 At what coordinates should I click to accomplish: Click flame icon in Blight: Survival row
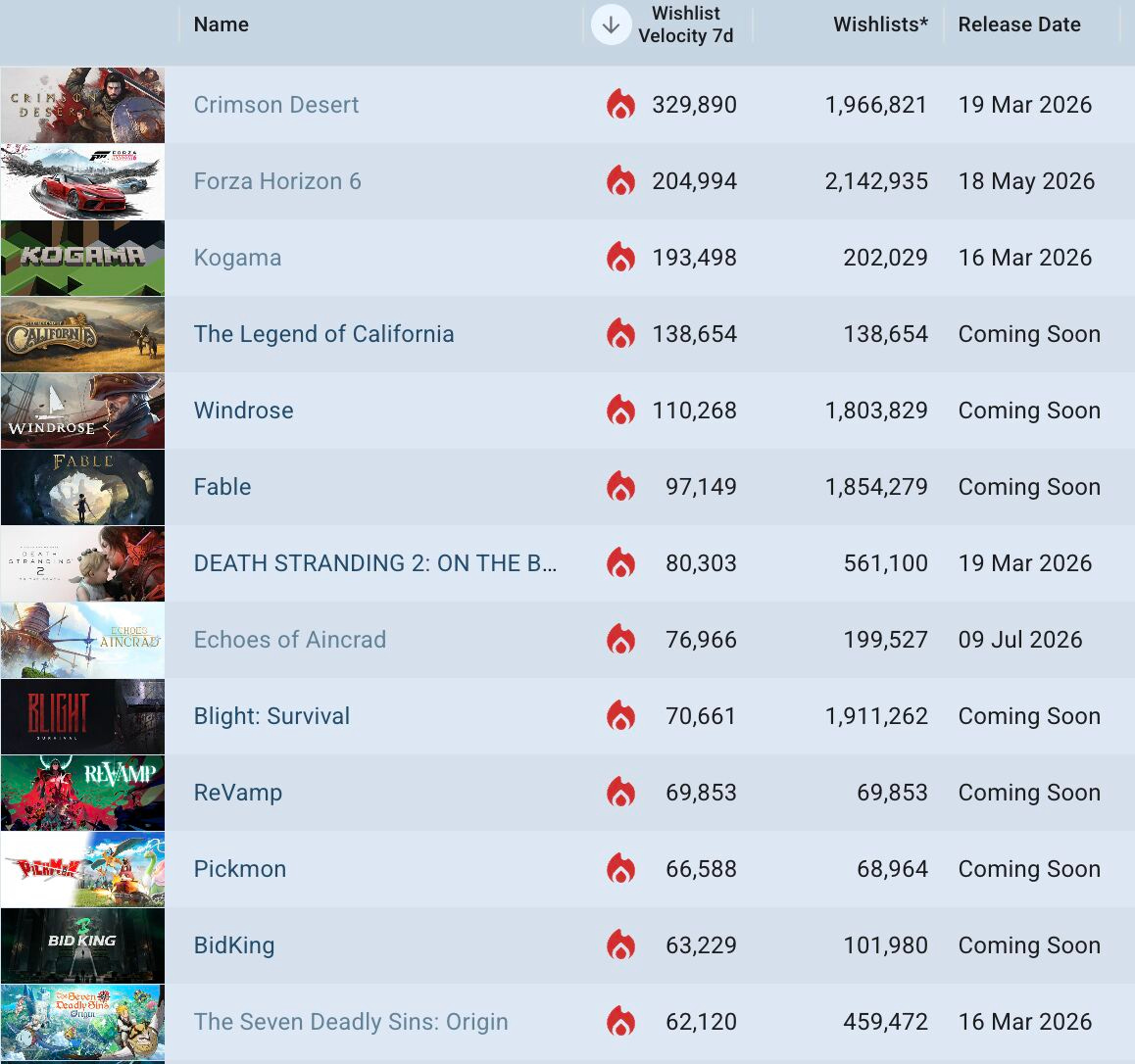click(x=621, y=715)
